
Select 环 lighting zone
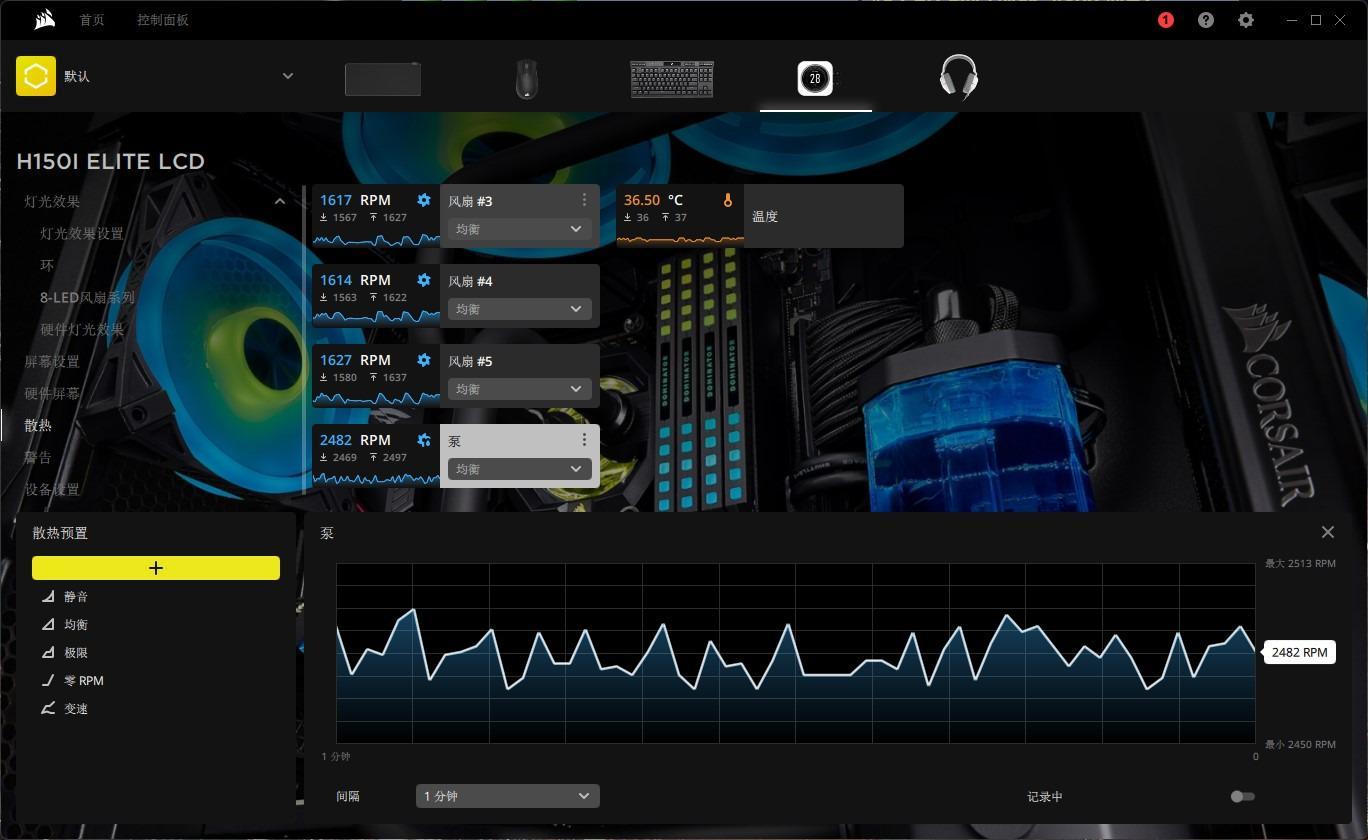[47, 265]
